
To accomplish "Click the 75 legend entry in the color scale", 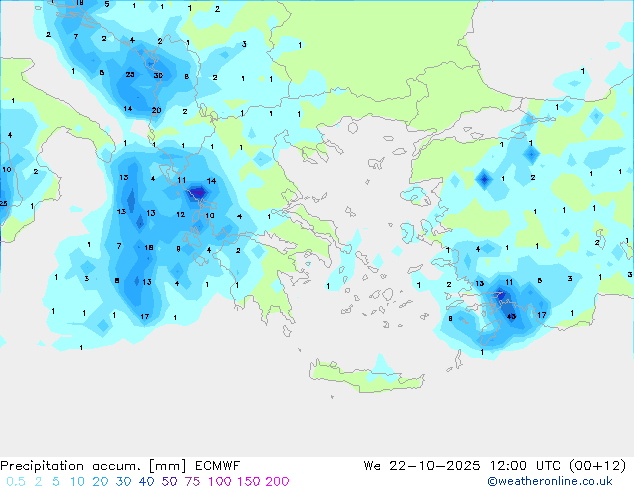I will pos(192,482).
